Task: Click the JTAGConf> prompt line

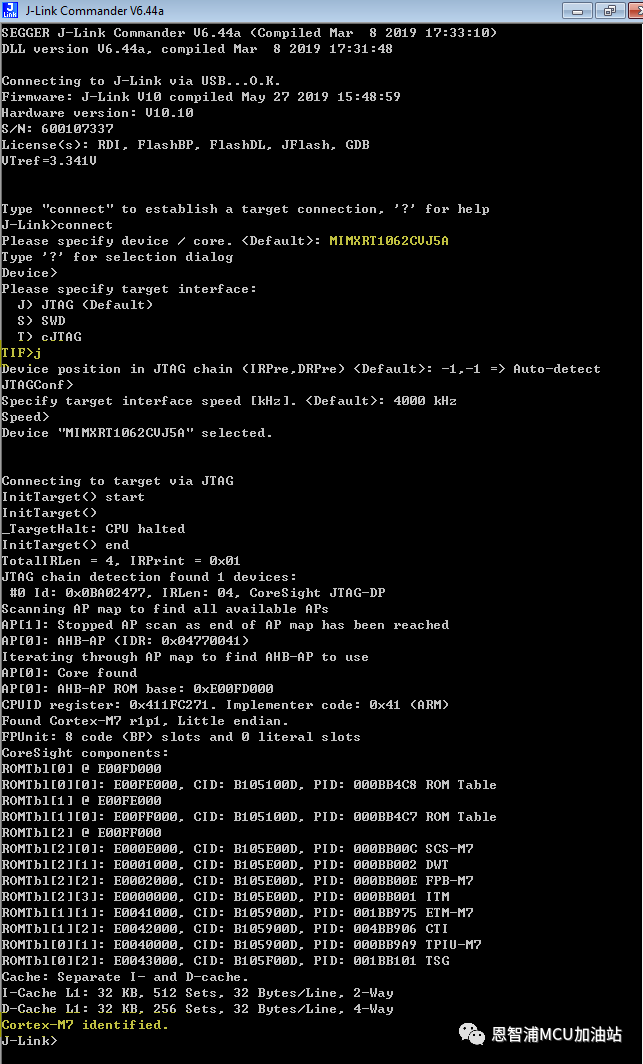Action: [37, 385]
